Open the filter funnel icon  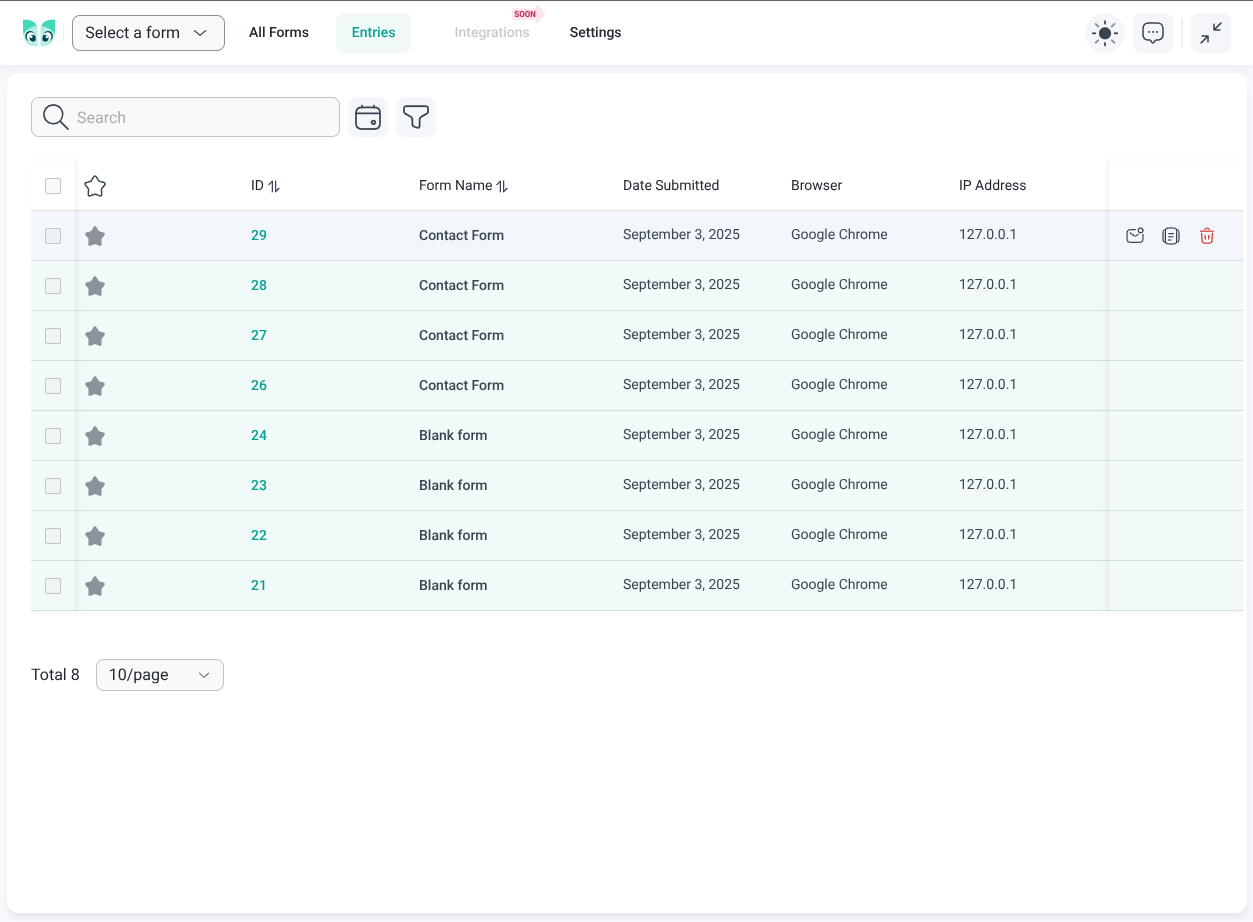416,117
